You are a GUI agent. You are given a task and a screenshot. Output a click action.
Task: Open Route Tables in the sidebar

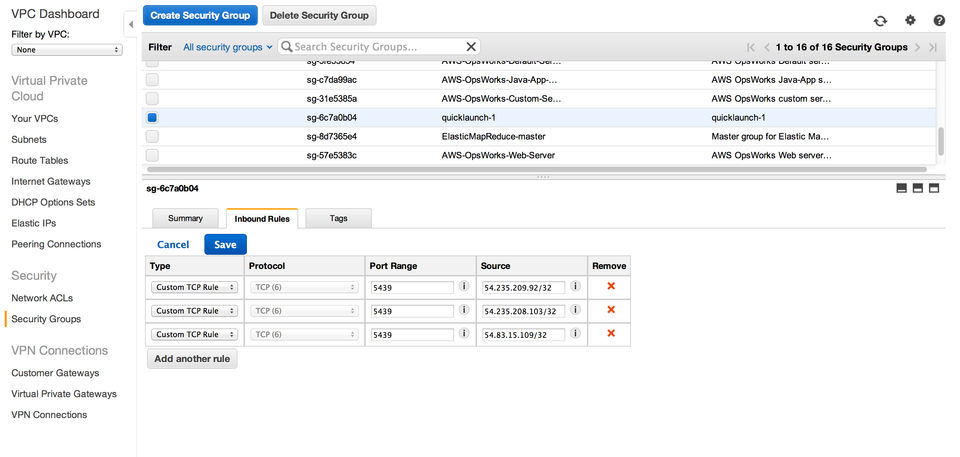pyautogui.click(x=40, y=161)
